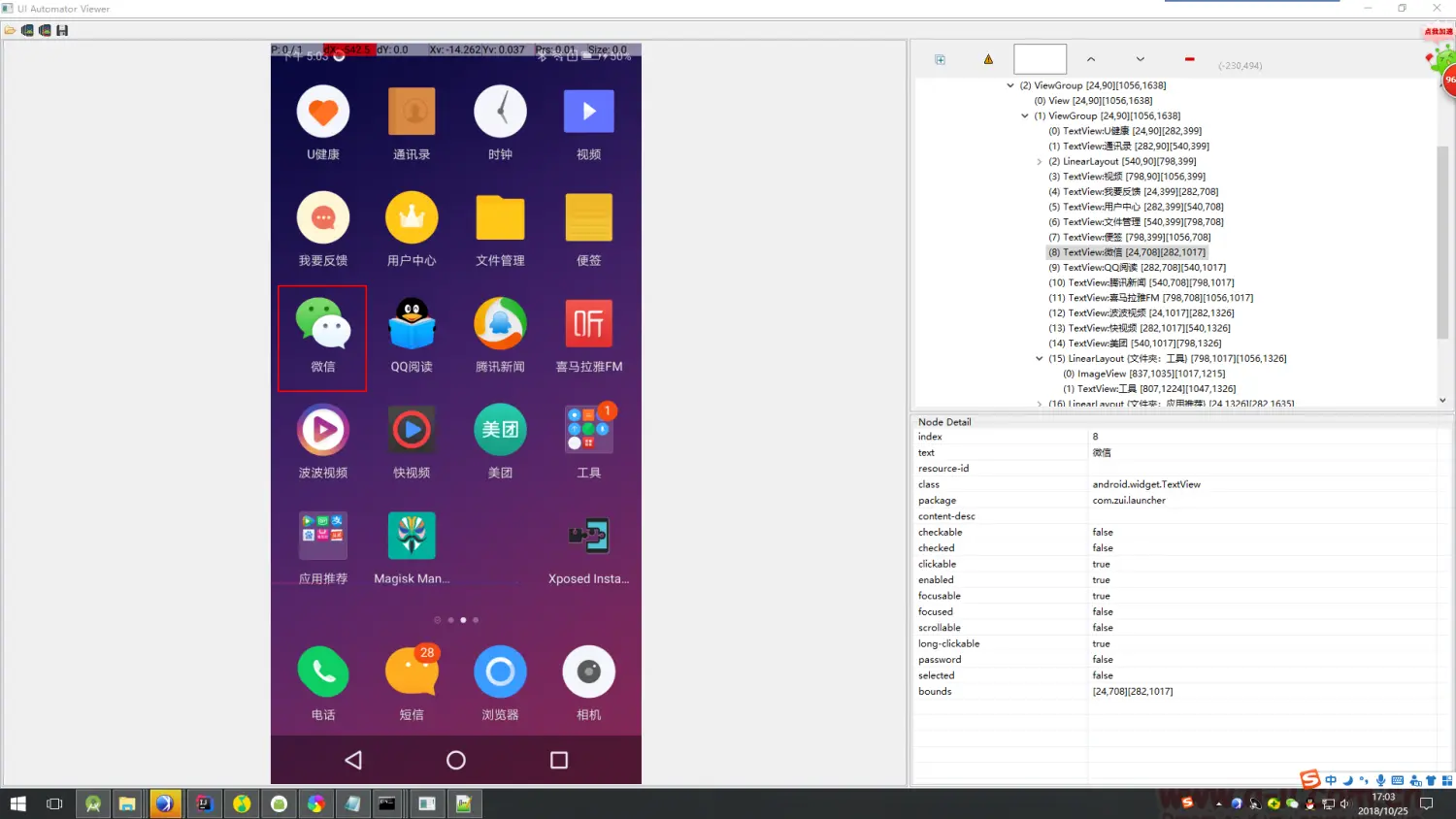Open the Windows Start menu

pyautogui.click(x=17, y=803)
